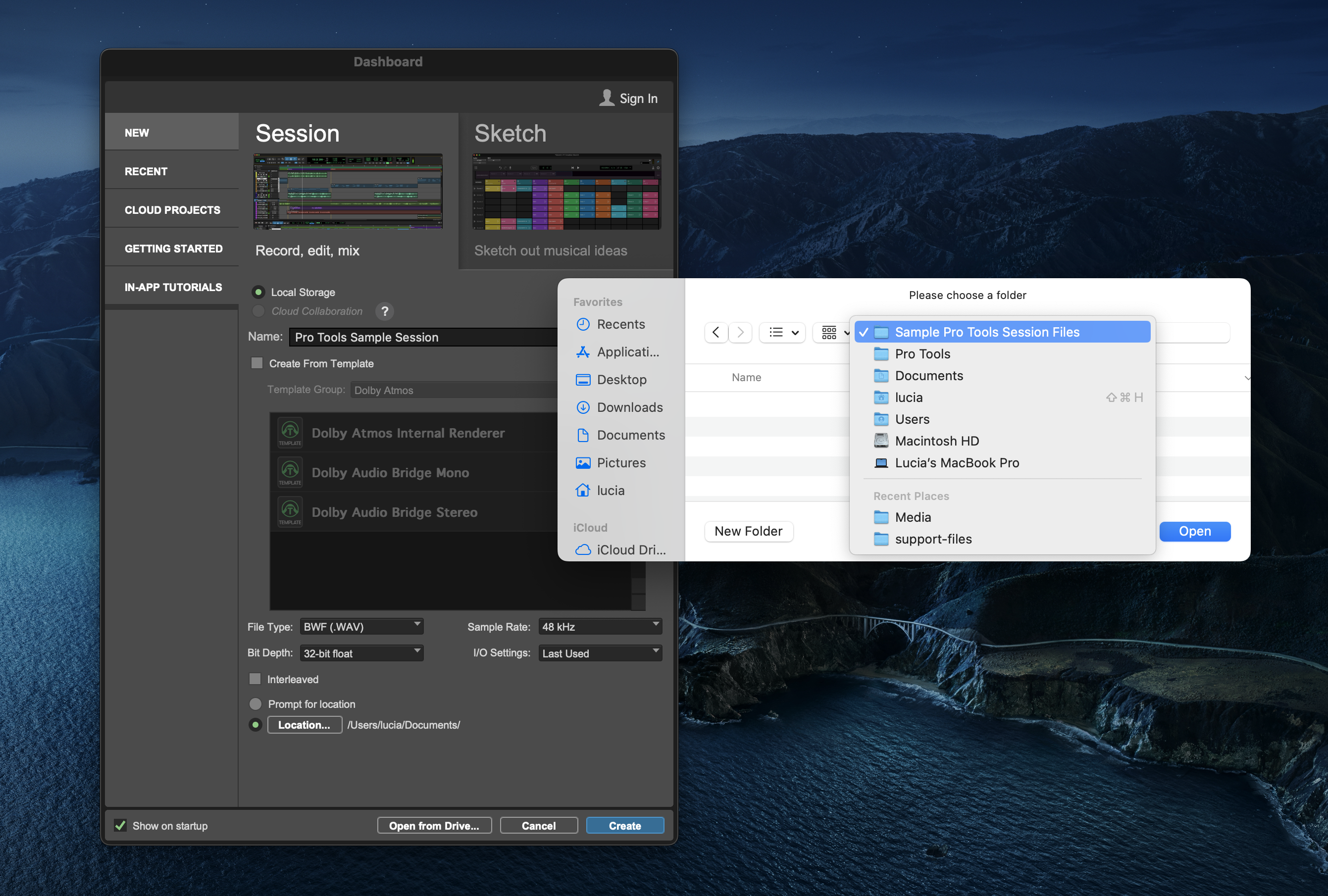Choose Pro Tools folder in path menu
The height and width of the screenshot is (896, 1328).
[922, 354]
